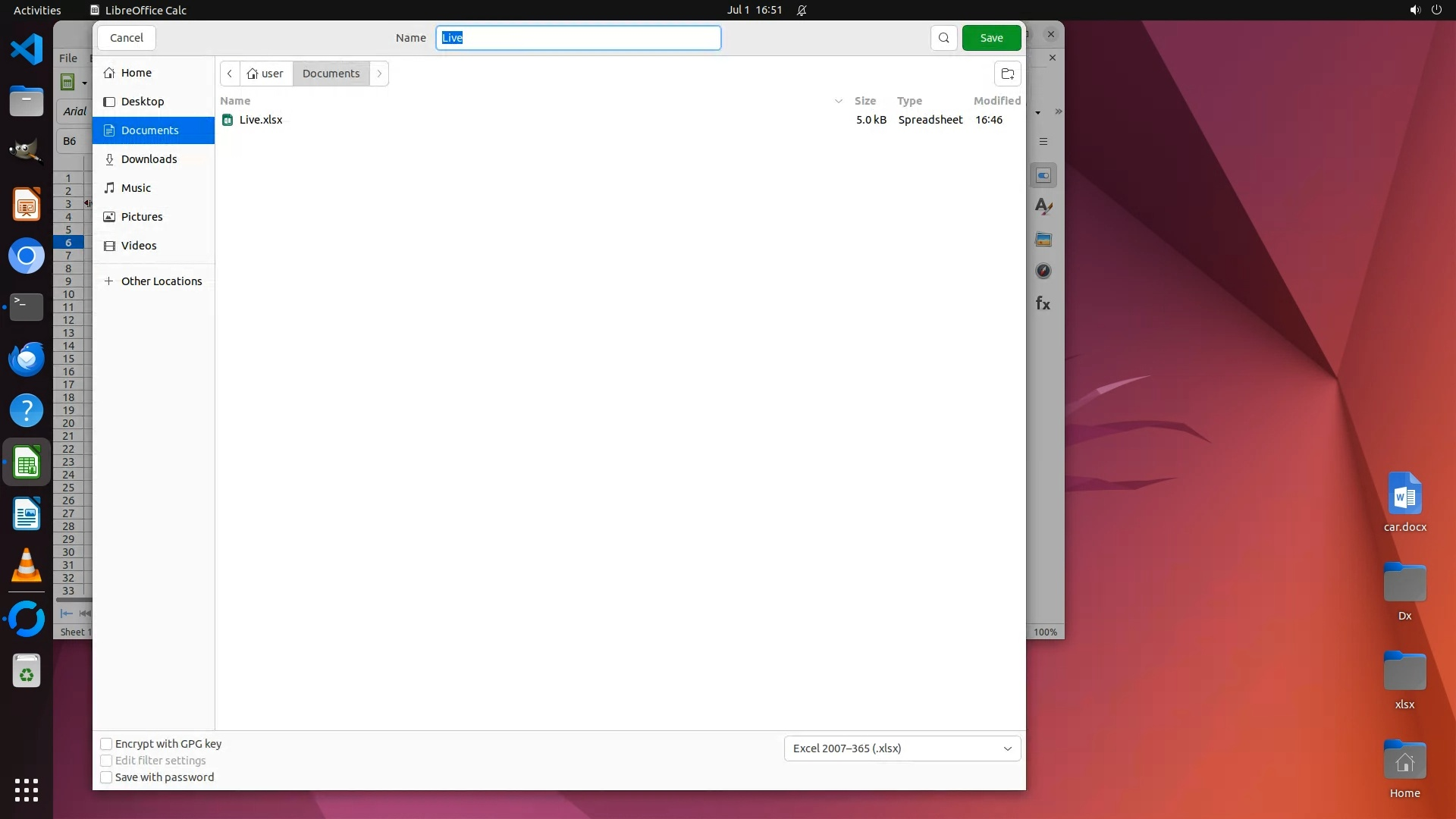Click the forward chevron in path bar
This screenshot has height=819, width=1456.
tap(379, 74)
